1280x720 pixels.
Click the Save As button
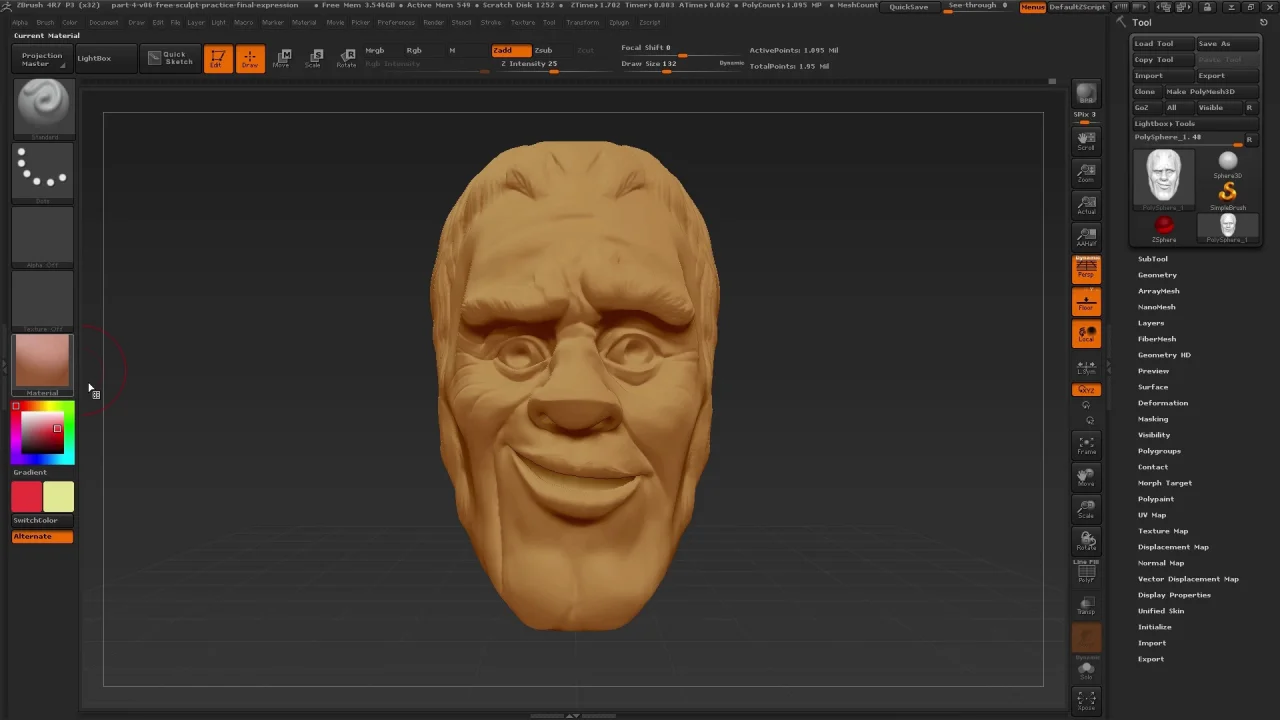(1227, 44)
